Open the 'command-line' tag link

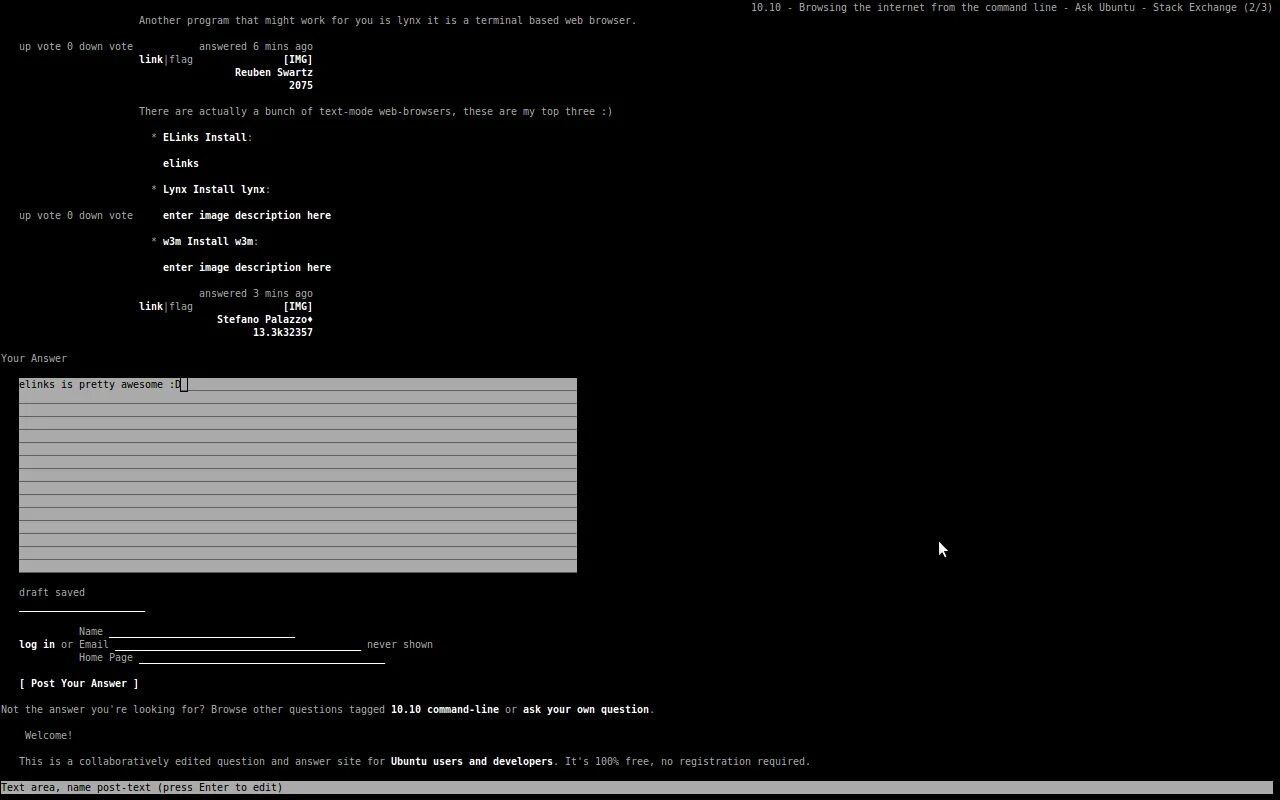(x=463, y=709)
